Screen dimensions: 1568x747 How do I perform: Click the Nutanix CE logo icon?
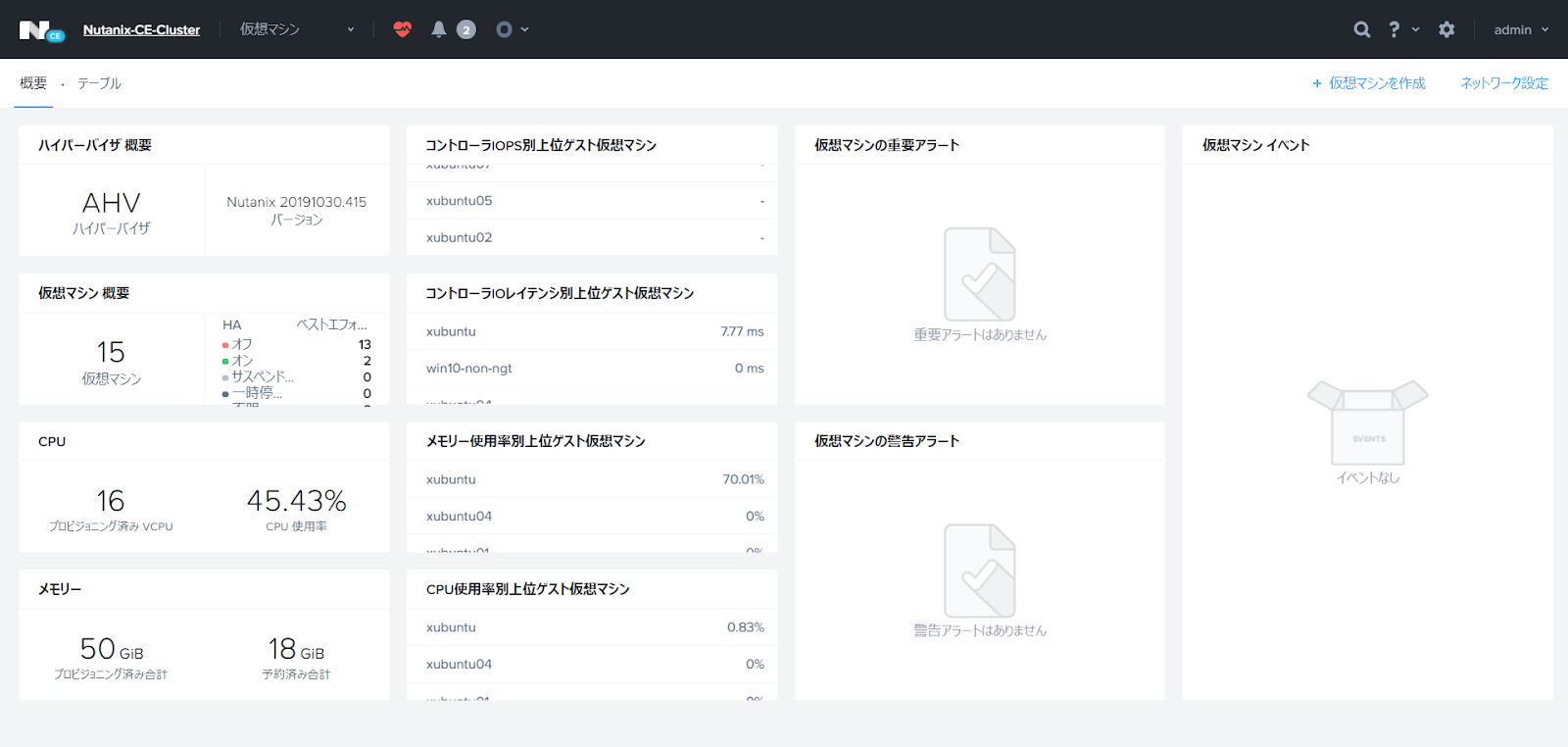(x=41, y=30)
